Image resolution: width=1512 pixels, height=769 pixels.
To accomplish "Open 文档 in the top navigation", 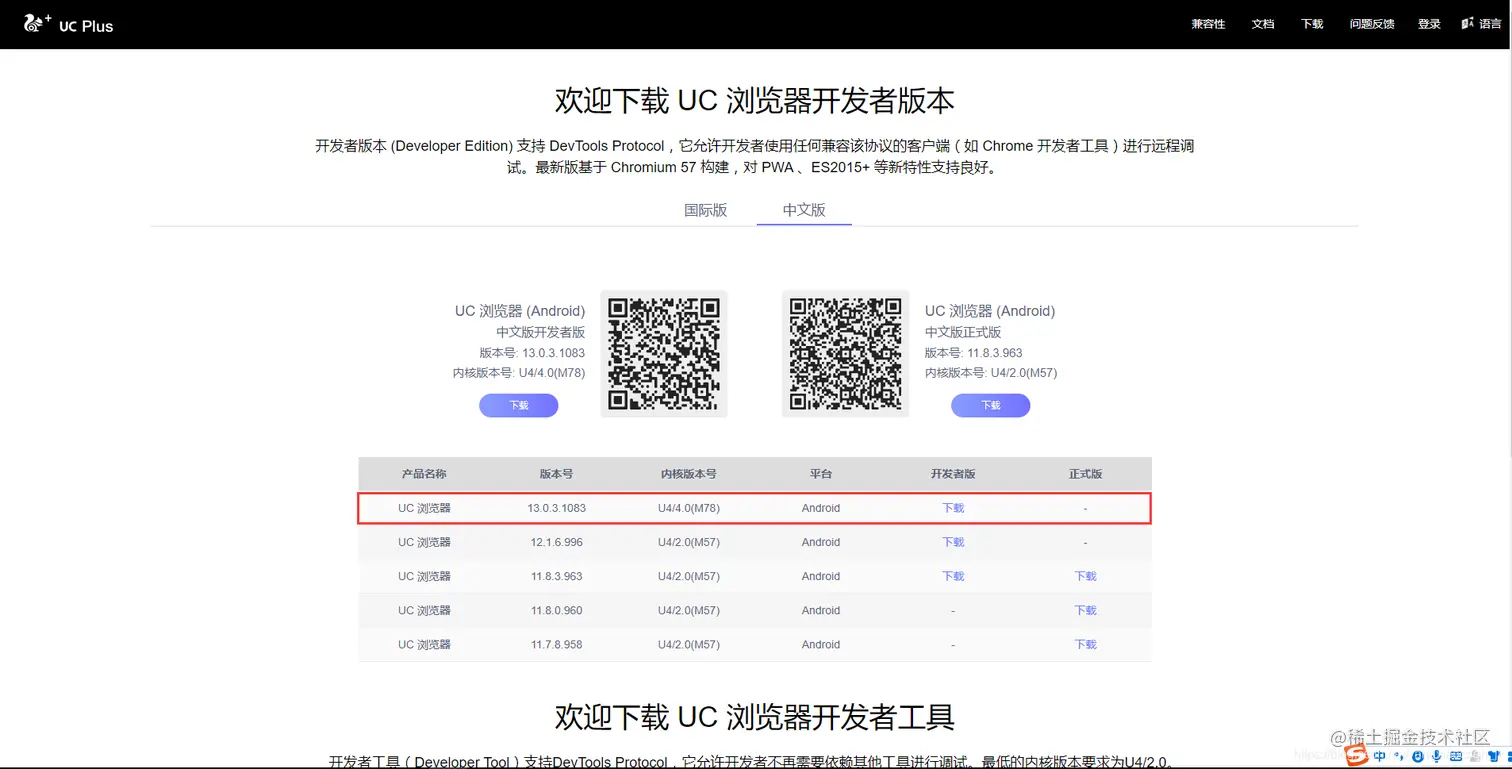I will (x=1262, y=24).
